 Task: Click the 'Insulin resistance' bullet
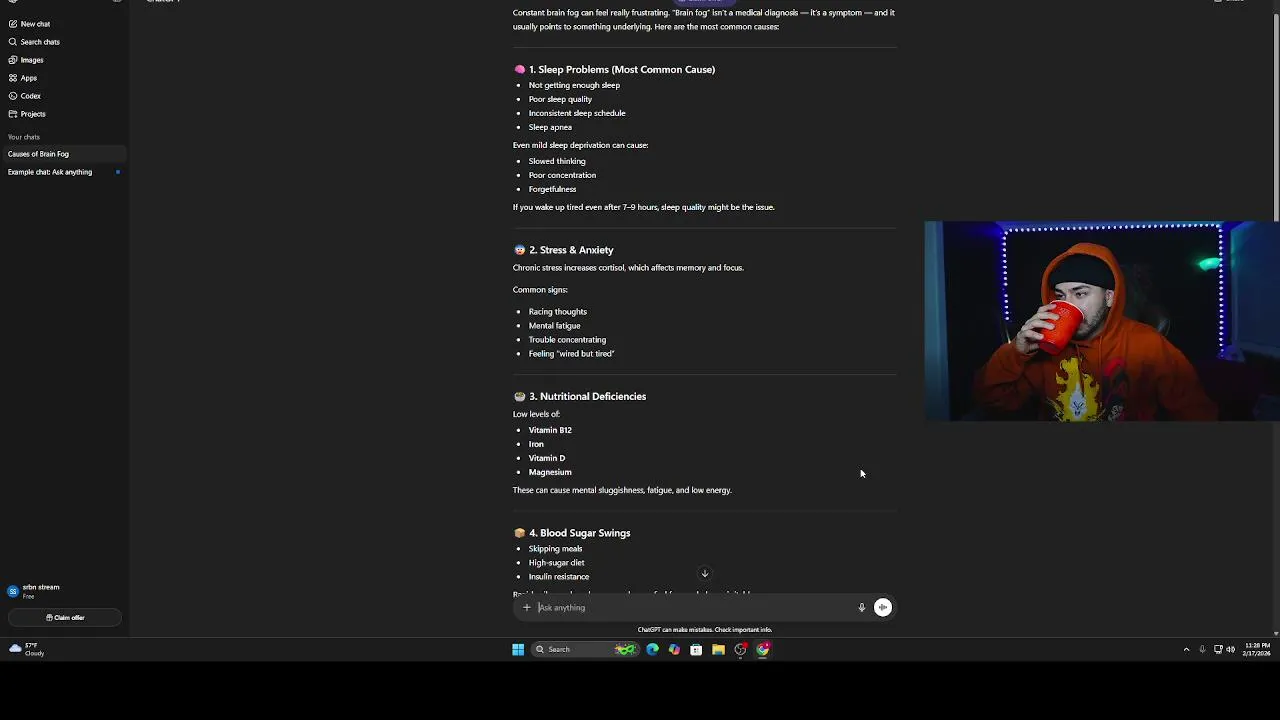559,577
